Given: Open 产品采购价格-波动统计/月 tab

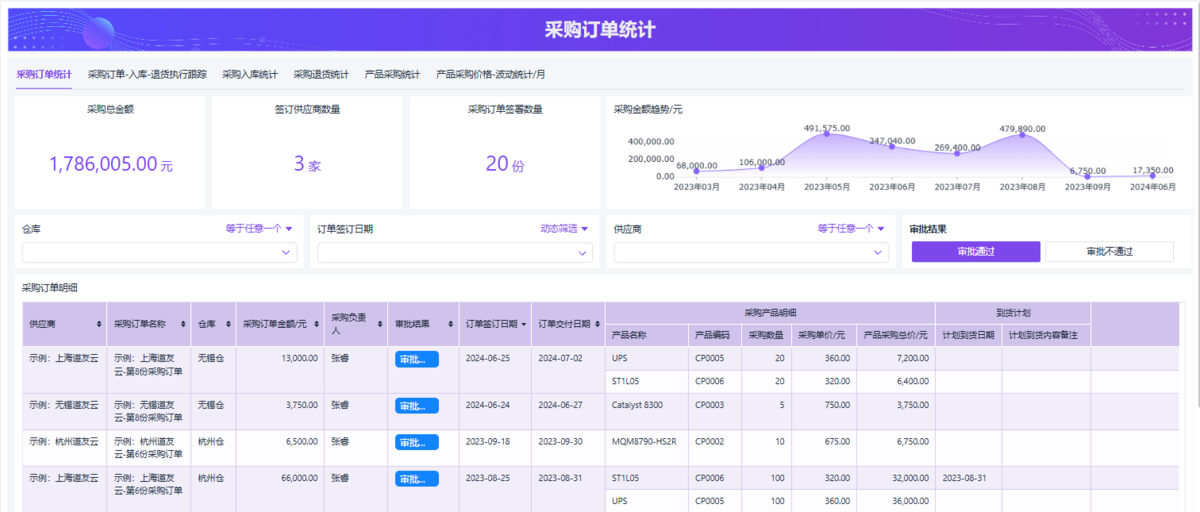Looking at the screenshot, I should click(x=490, y=74).
